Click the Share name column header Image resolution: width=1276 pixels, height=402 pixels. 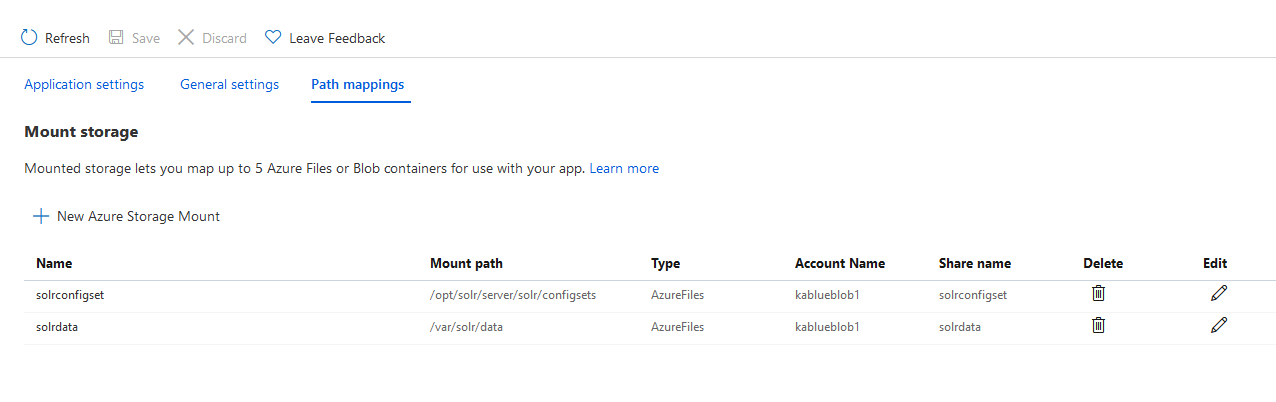pos(975,264)
